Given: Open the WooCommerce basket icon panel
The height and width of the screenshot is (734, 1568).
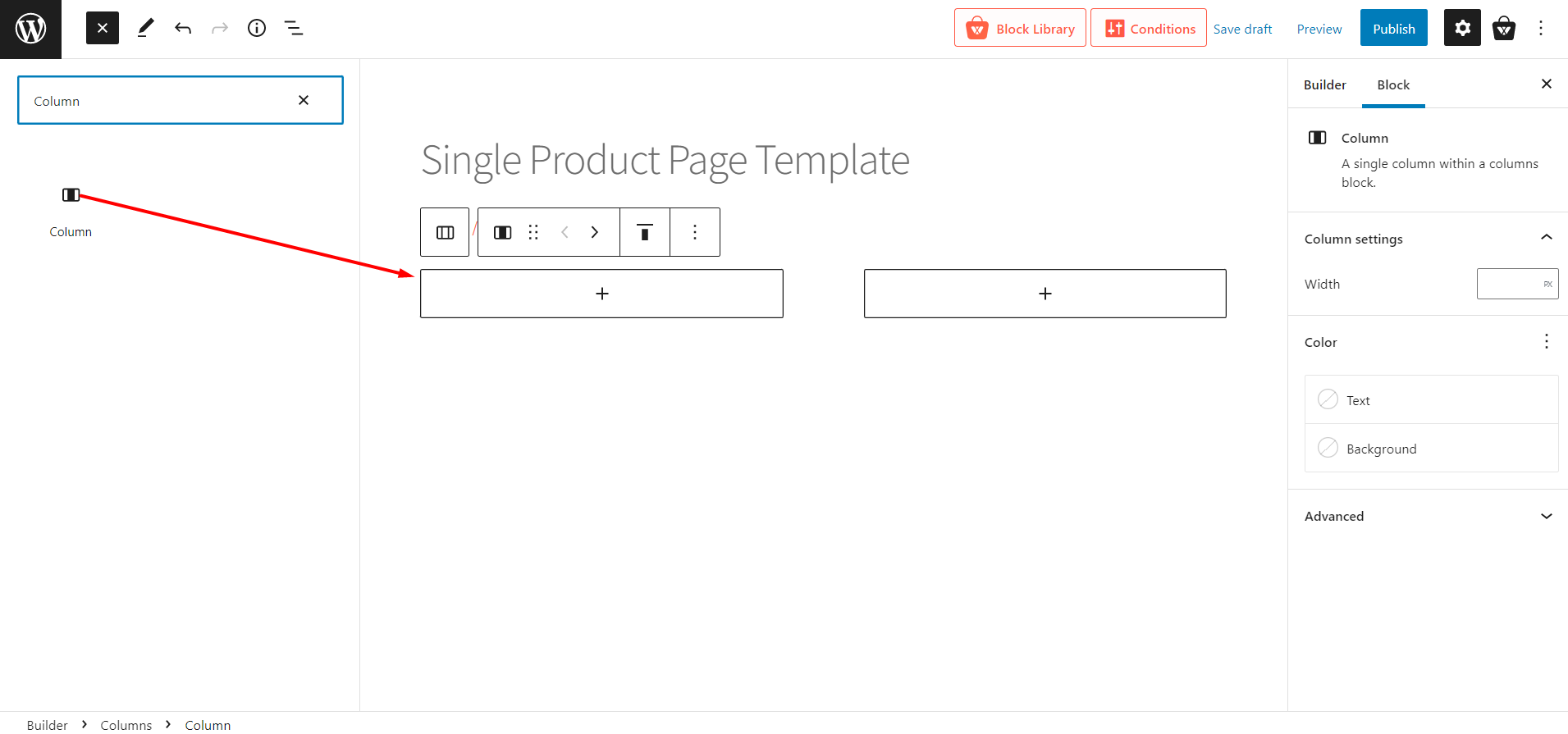Looking at the screenshot, I should point(1503,28).
